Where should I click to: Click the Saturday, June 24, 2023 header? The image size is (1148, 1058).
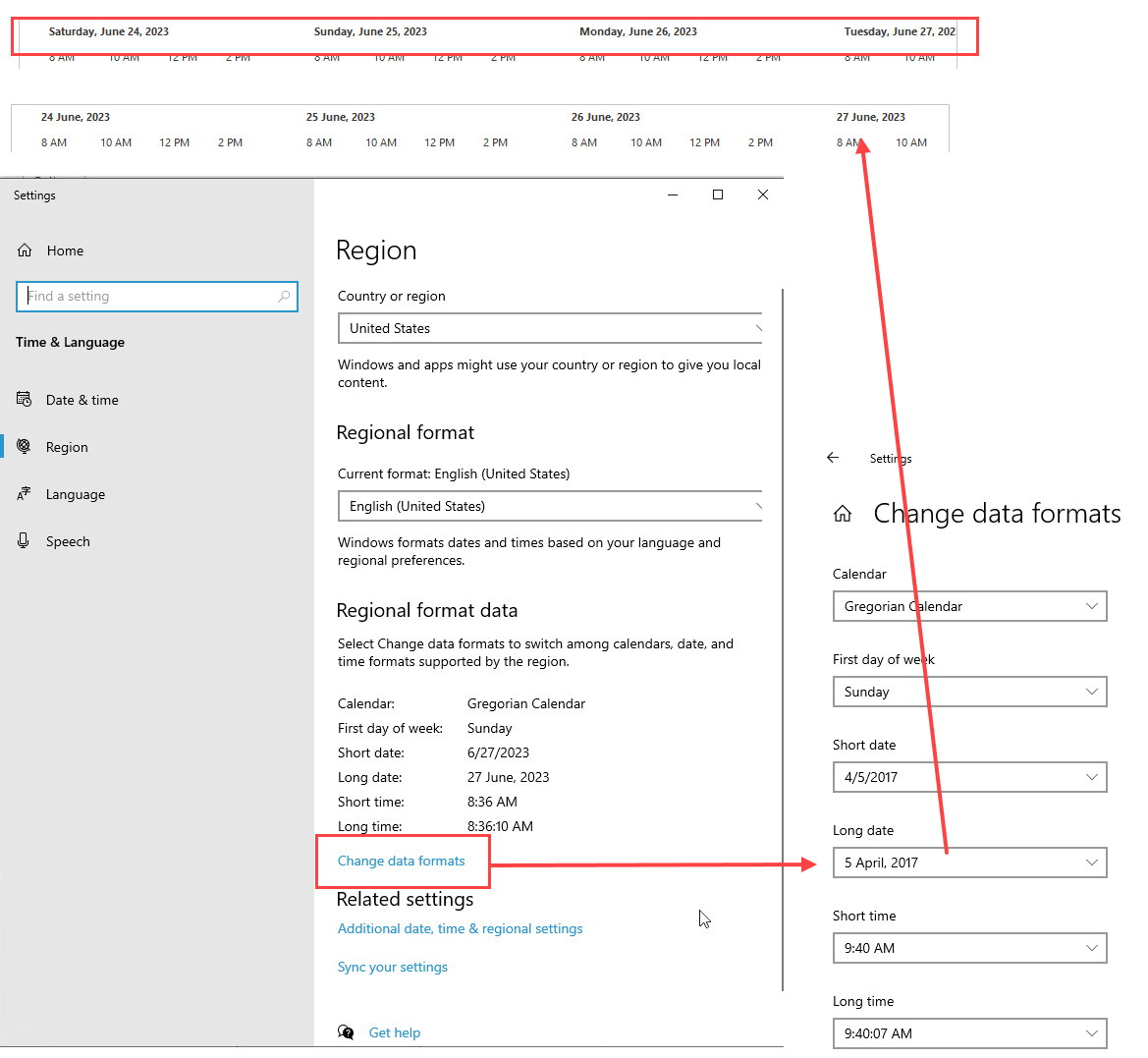point(108,31)
